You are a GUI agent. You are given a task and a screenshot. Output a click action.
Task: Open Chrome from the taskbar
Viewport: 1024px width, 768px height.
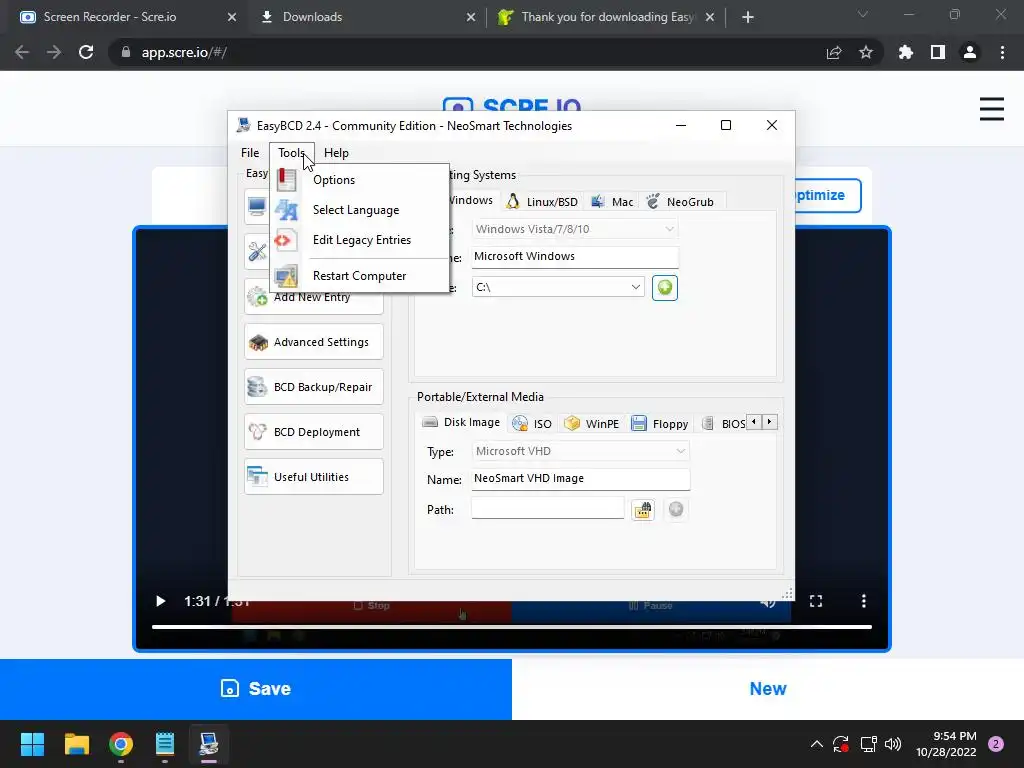pos(121,744)
